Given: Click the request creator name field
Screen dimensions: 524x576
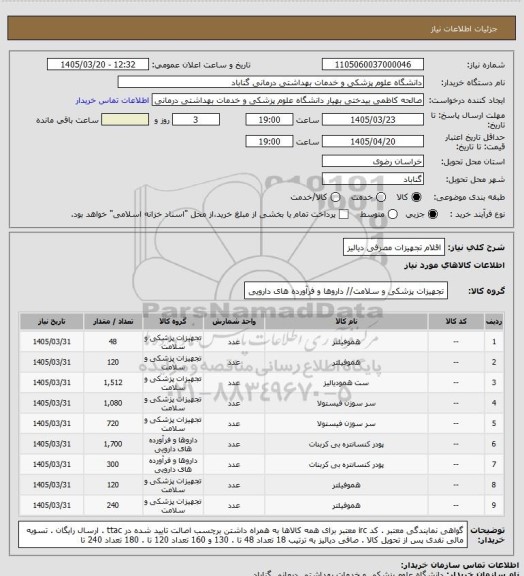Looking at the screenshot, I should pos(288,100).
